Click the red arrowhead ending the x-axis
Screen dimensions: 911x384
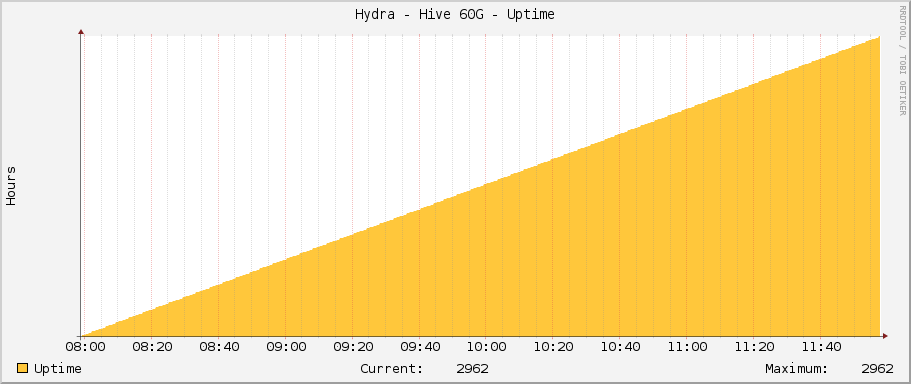coord(885,336)
